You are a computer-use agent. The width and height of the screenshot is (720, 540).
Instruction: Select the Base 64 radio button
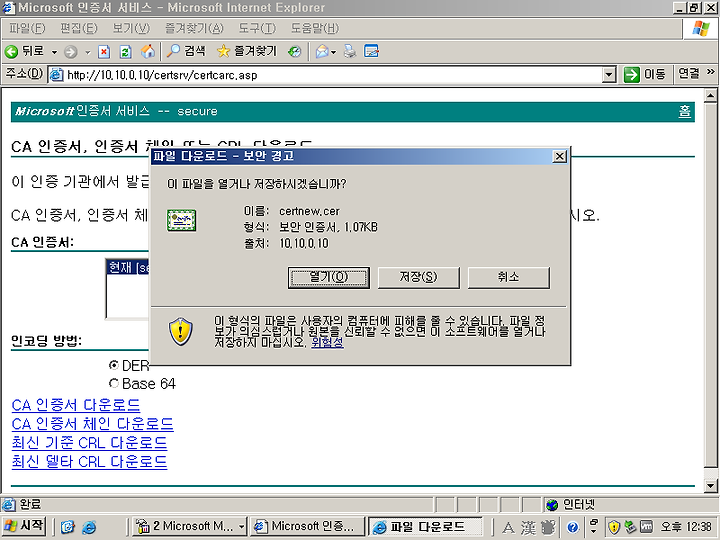113,383
